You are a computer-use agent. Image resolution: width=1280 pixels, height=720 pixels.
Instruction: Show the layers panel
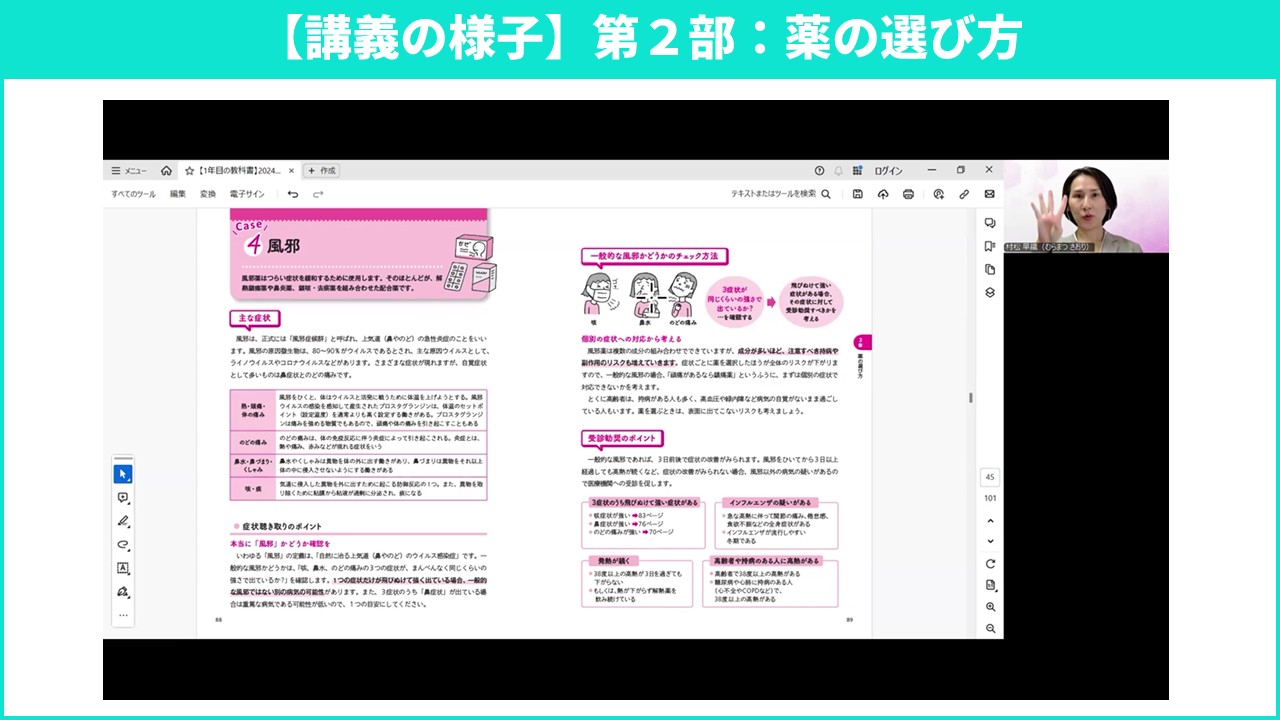tap(990, 292)
